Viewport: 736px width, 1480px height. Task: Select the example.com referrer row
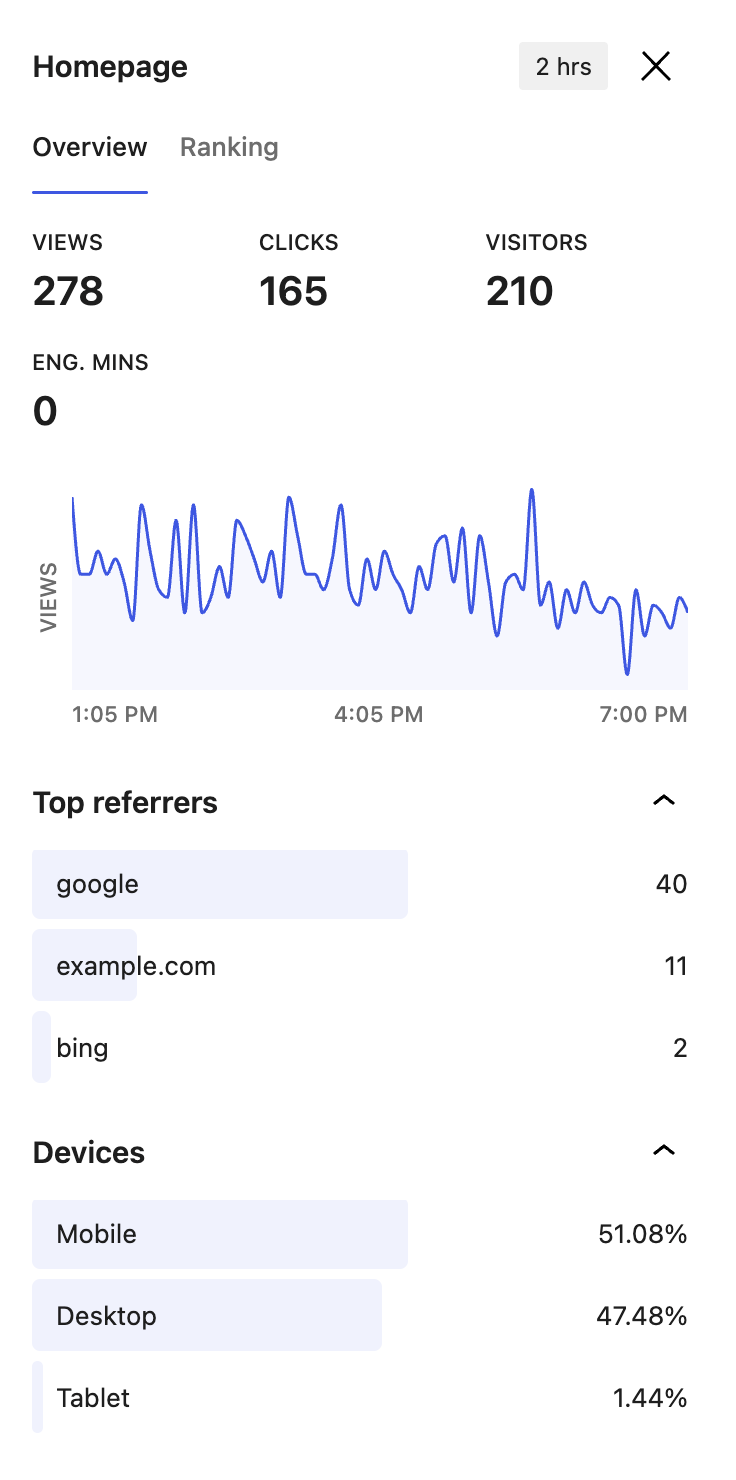(360, 966)
